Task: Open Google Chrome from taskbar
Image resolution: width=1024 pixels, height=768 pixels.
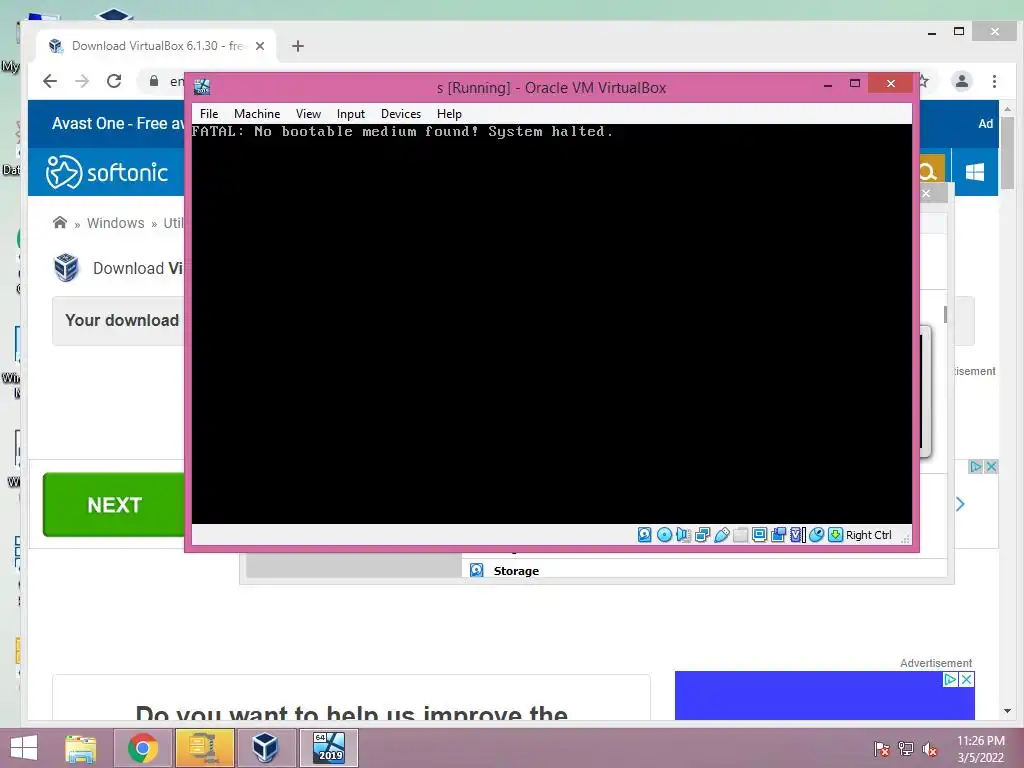Action: (142, 748)
